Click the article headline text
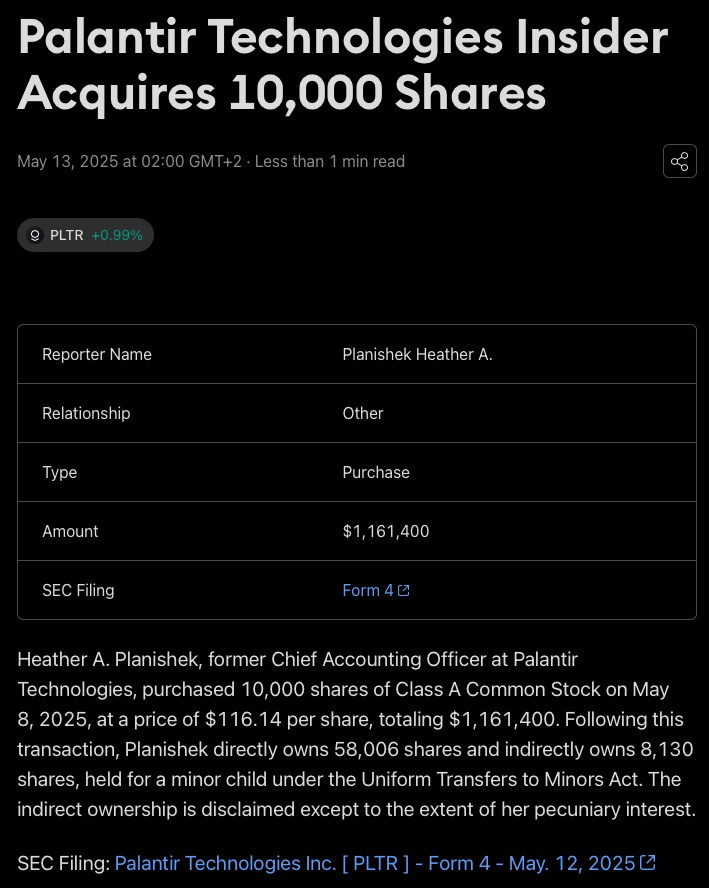The width and height of the screenshot is (709, 888). (343, 65)
